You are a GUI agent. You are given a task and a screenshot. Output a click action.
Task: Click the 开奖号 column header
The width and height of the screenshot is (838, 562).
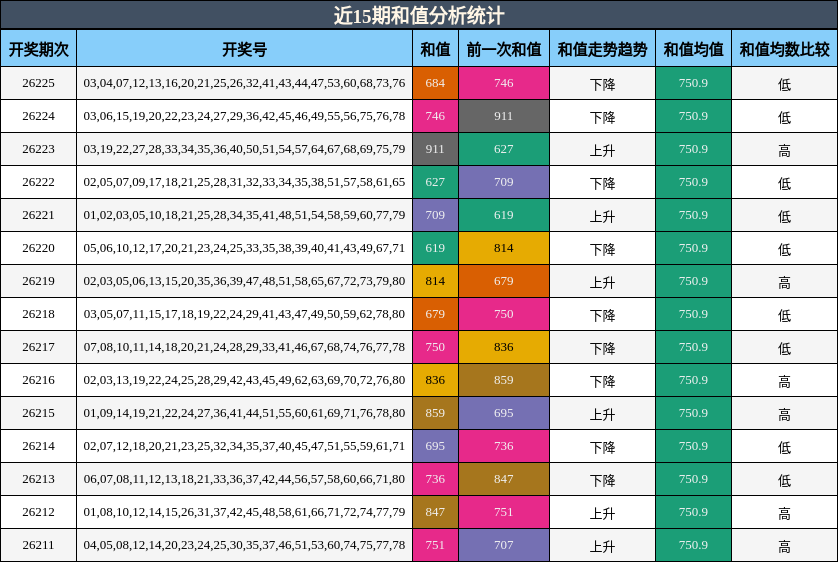(244, 49)
